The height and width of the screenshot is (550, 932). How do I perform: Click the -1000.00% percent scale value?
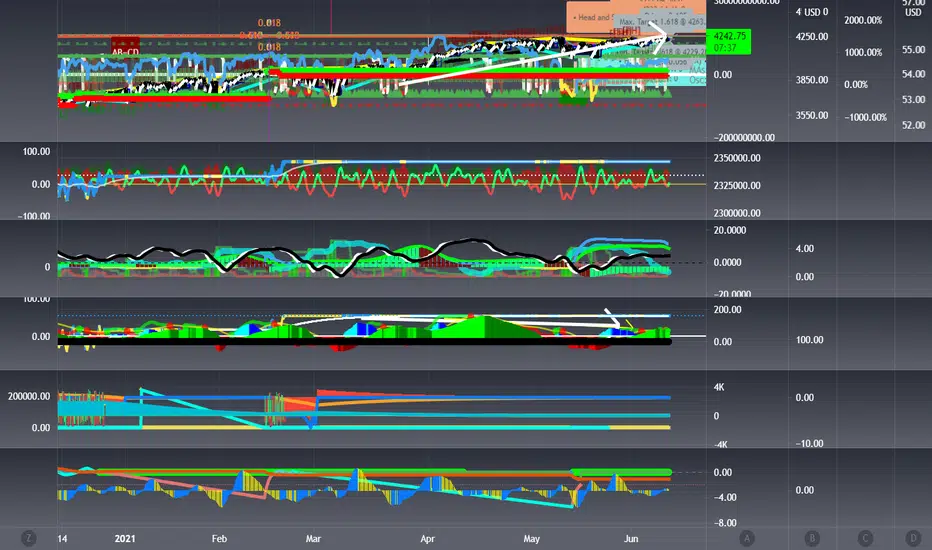865,118
